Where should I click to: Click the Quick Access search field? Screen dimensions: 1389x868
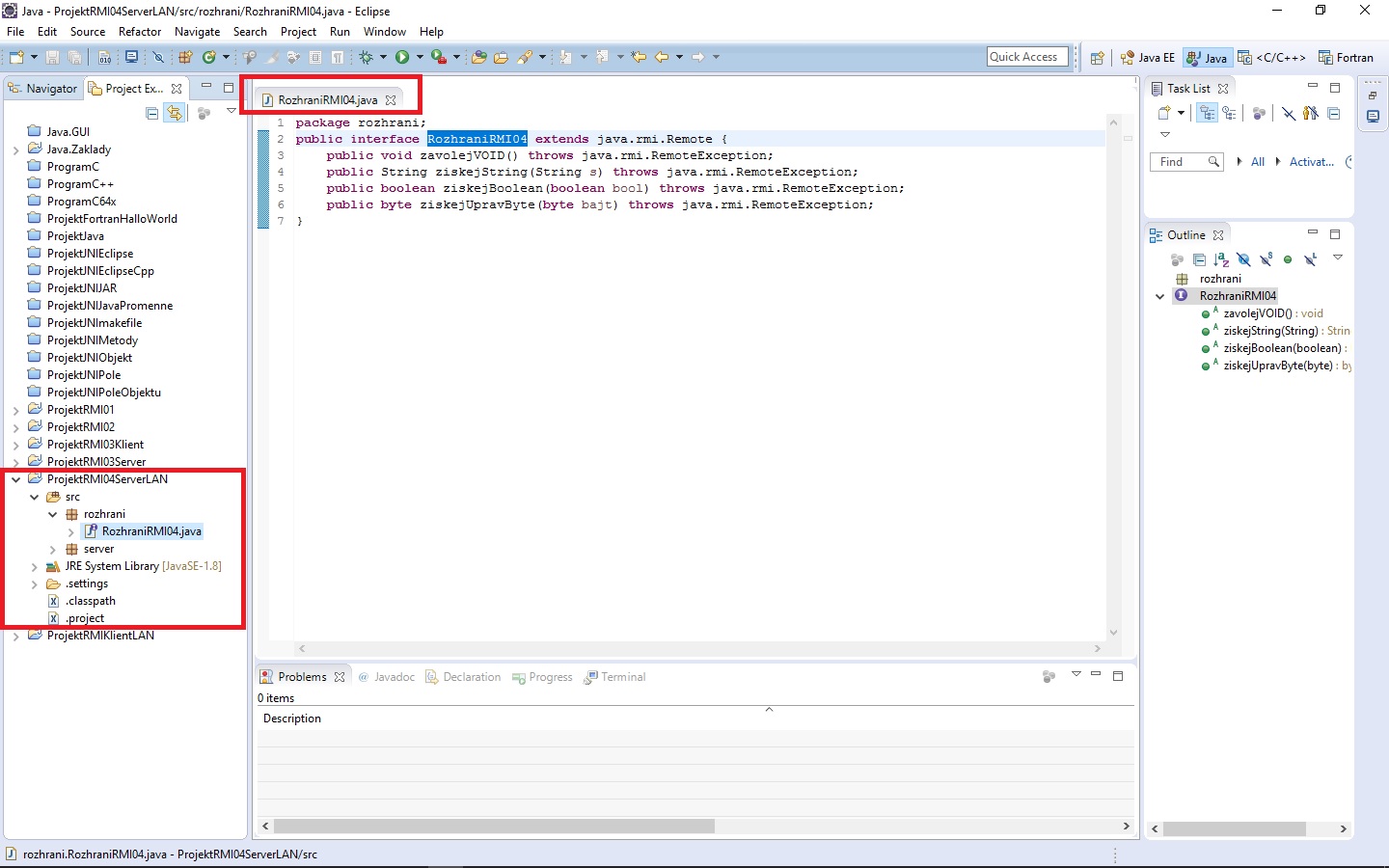coord(1027,57)
